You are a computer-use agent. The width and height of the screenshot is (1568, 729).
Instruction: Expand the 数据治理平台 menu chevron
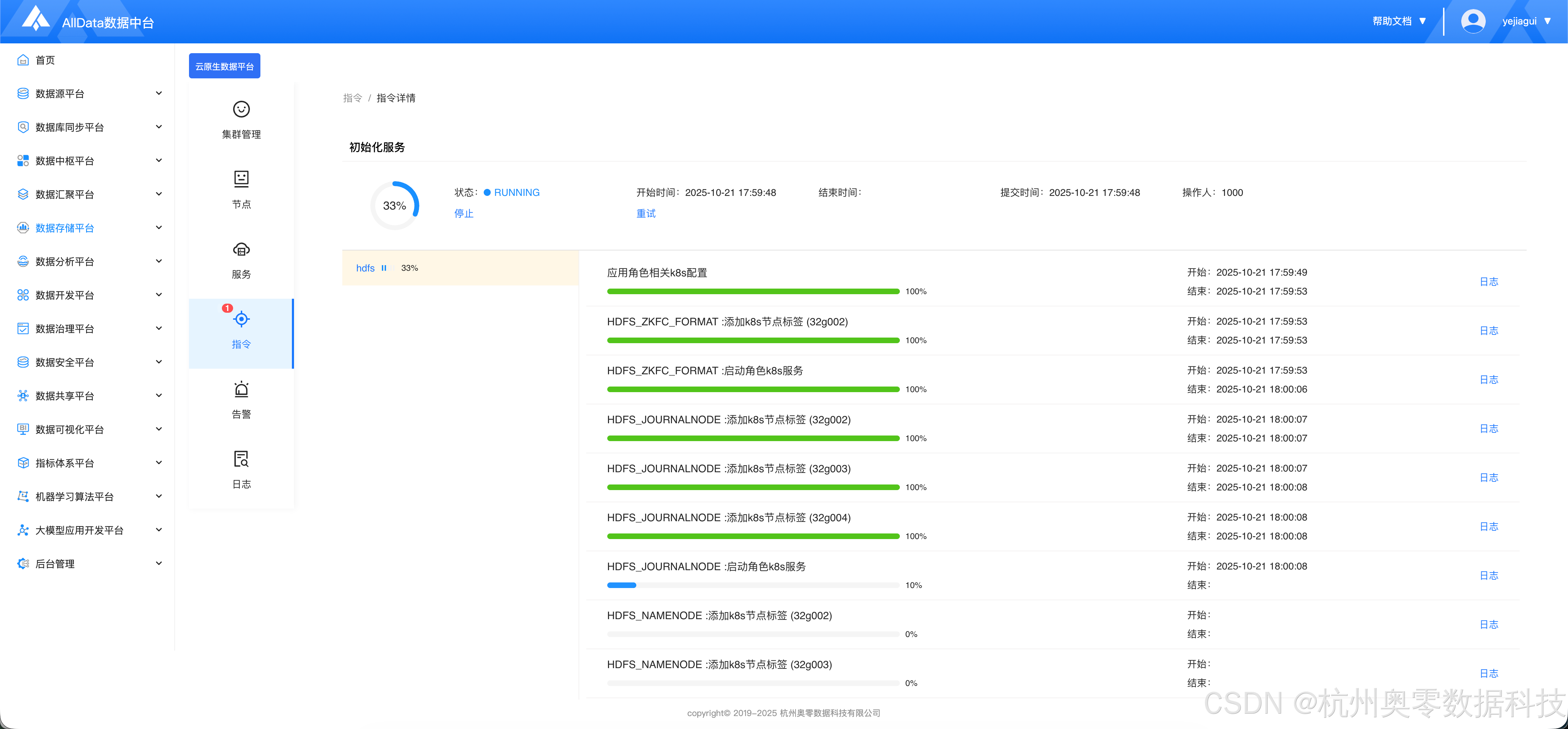pos(159,328)
